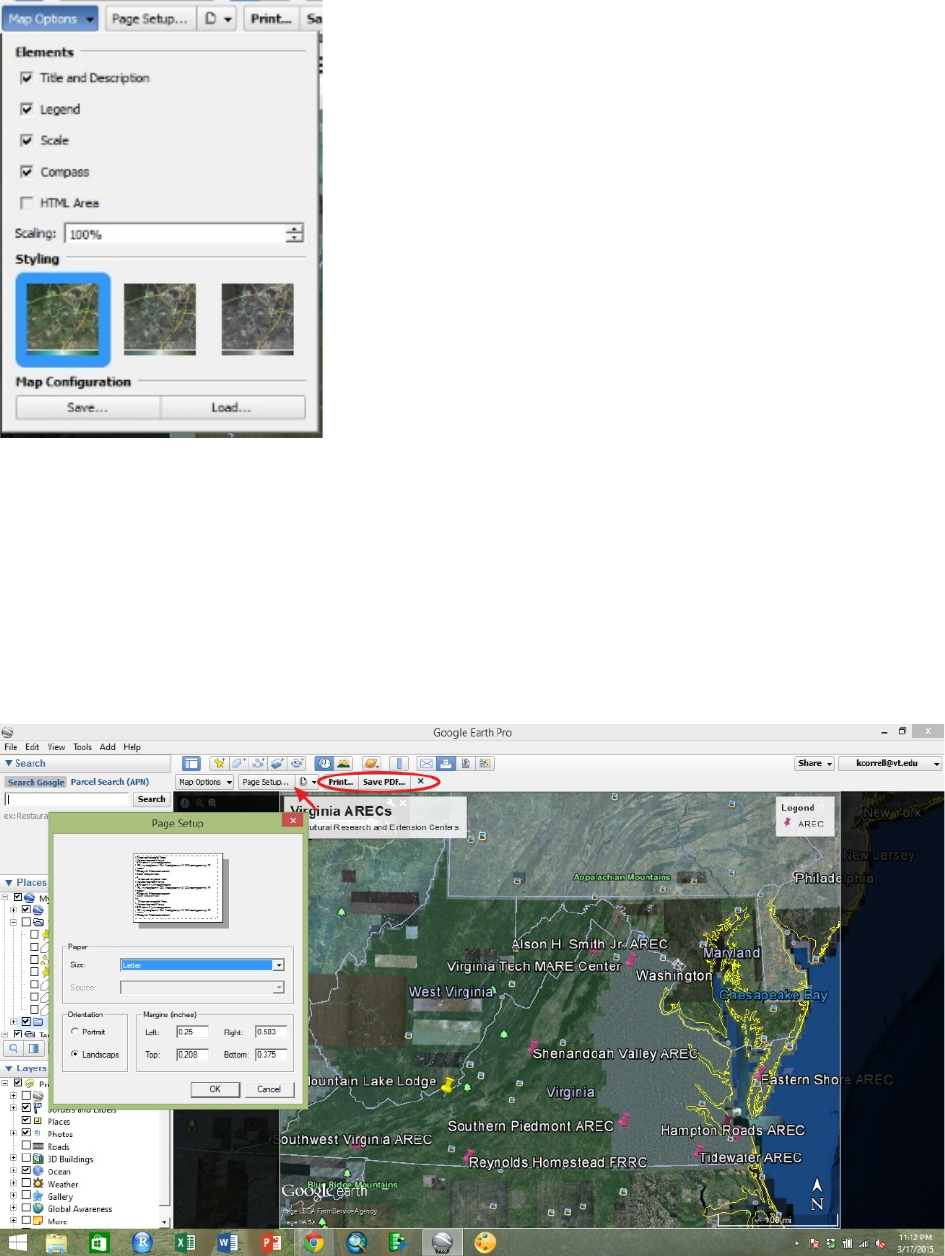Image resolution: width=945 pixels, height=1256 pixels.
Task: Uncheck the Scale element checkbox
Action: 26,141
